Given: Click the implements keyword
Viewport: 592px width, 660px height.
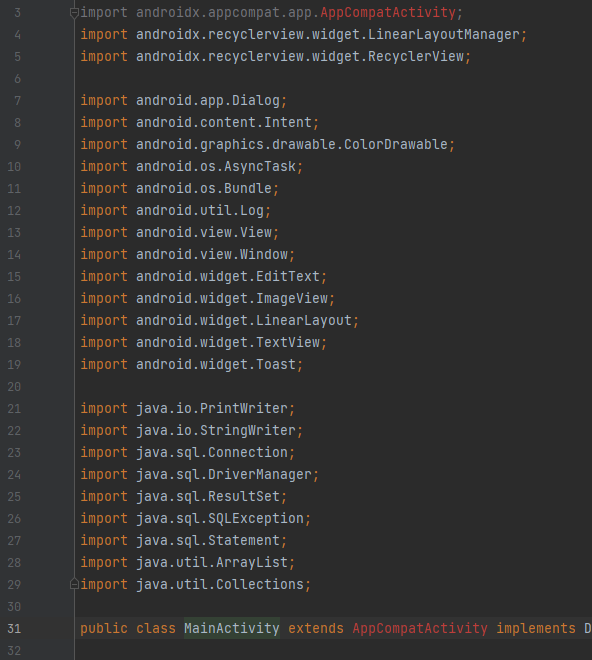Looking at the screenshot, I should point(536,628).
